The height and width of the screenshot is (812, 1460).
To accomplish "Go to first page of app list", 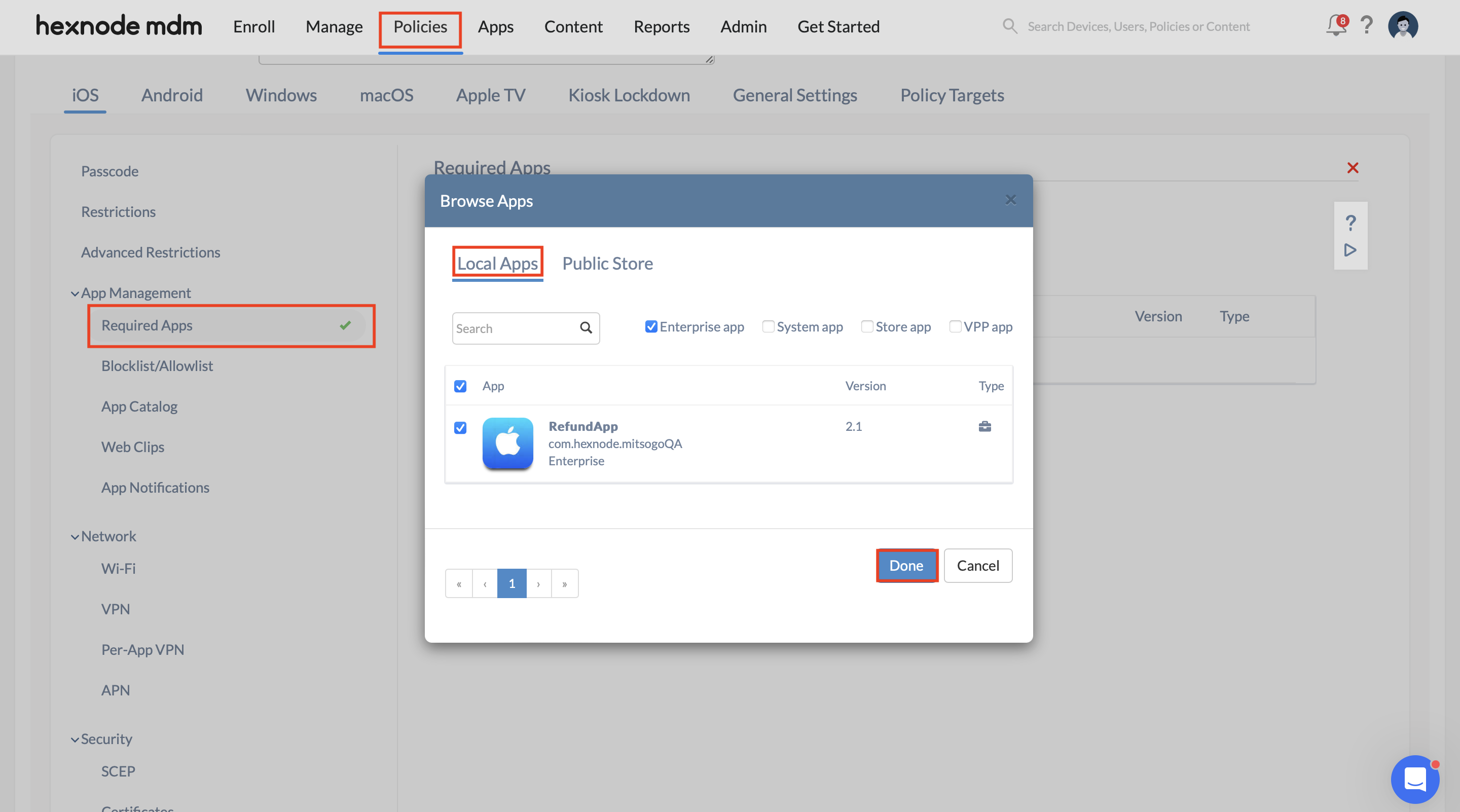I will point(459,583).
